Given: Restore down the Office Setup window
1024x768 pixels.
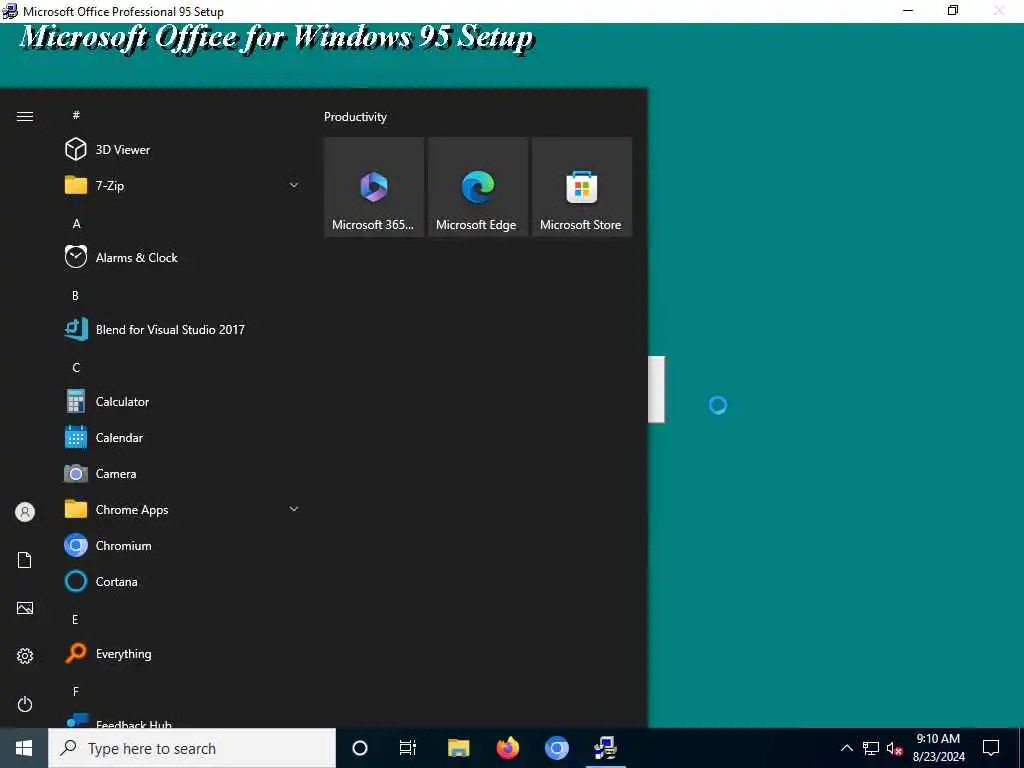Looking at the screenshot, I should tap(953, 10).
